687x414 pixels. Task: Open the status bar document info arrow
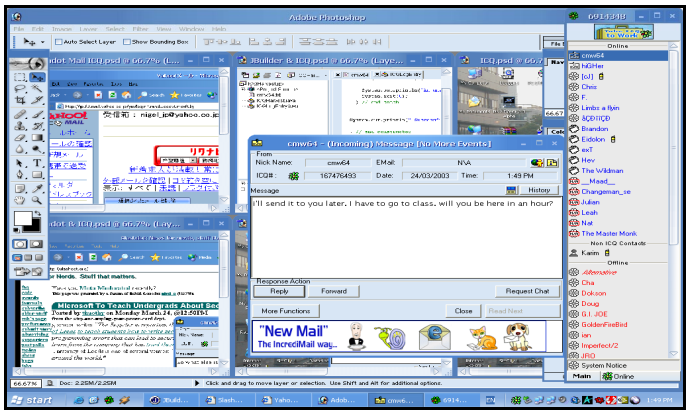[x=194, y=383]
